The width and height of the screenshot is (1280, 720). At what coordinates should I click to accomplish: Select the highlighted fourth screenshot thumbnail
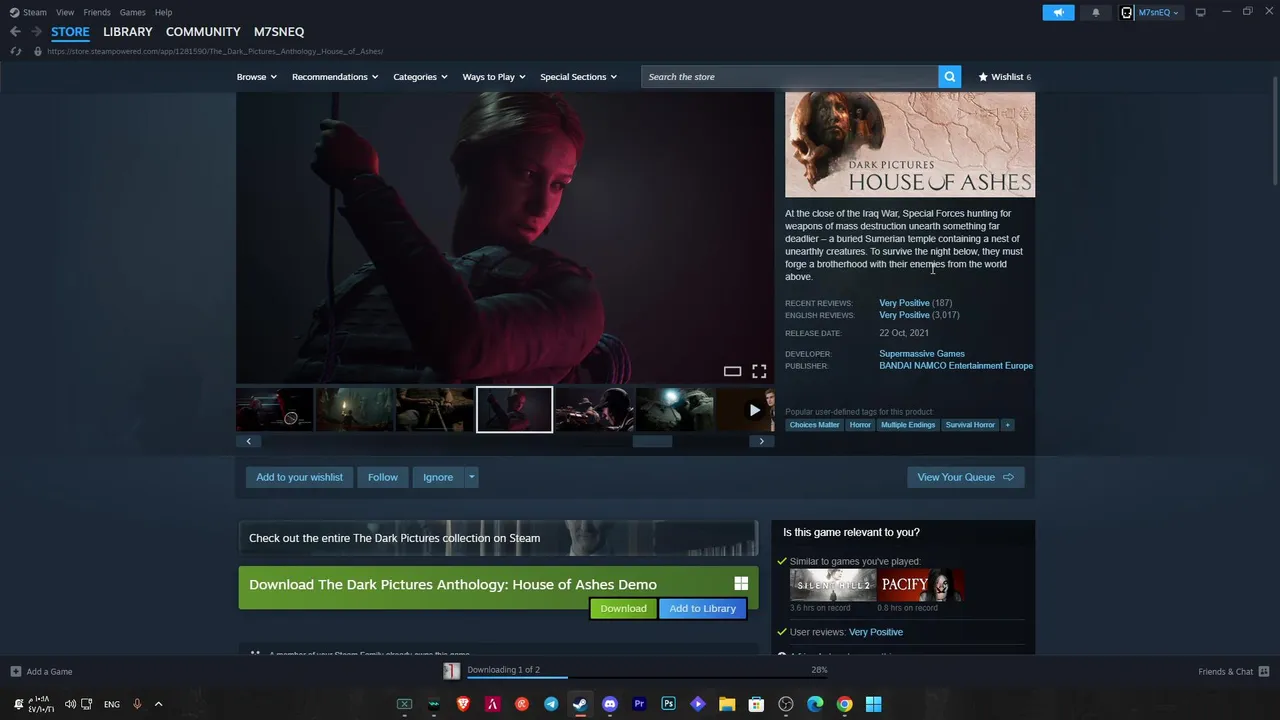point(514,410)
